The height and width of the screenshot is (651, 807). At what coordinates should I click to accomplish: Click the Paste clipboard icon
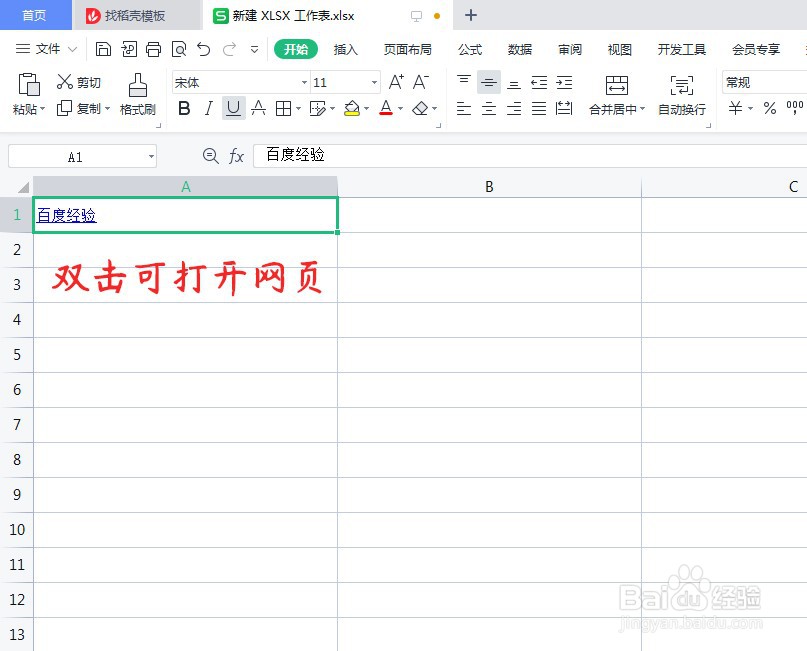point(29,84)
